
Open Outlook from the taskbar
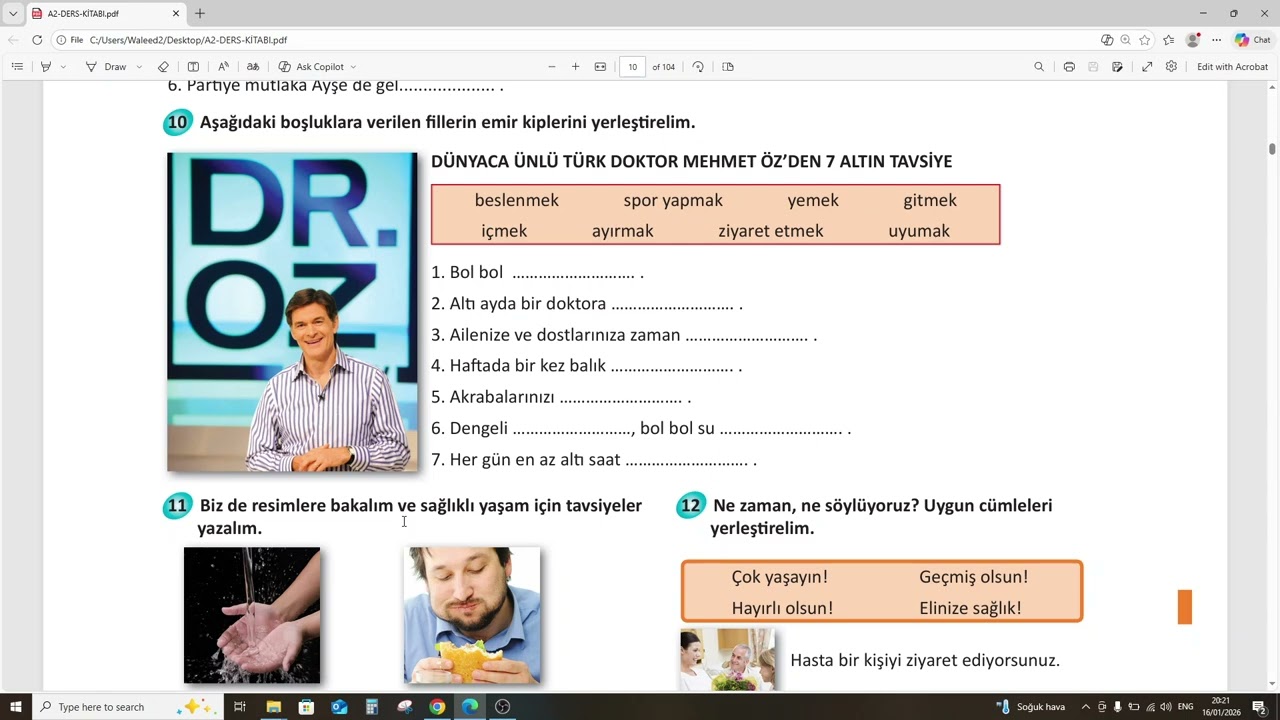click(339, 707)
